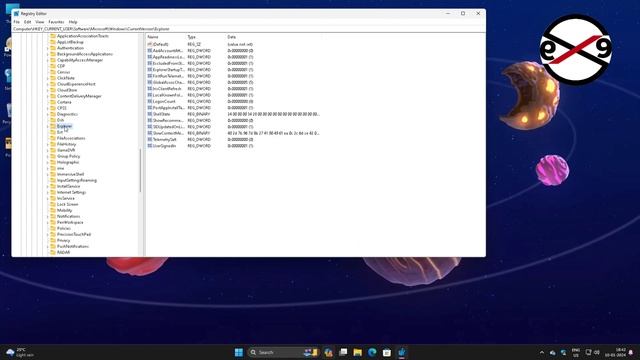640x360 pixels.
Task: Select the IrisClientRefresh value name
Action: pos(167,89)
